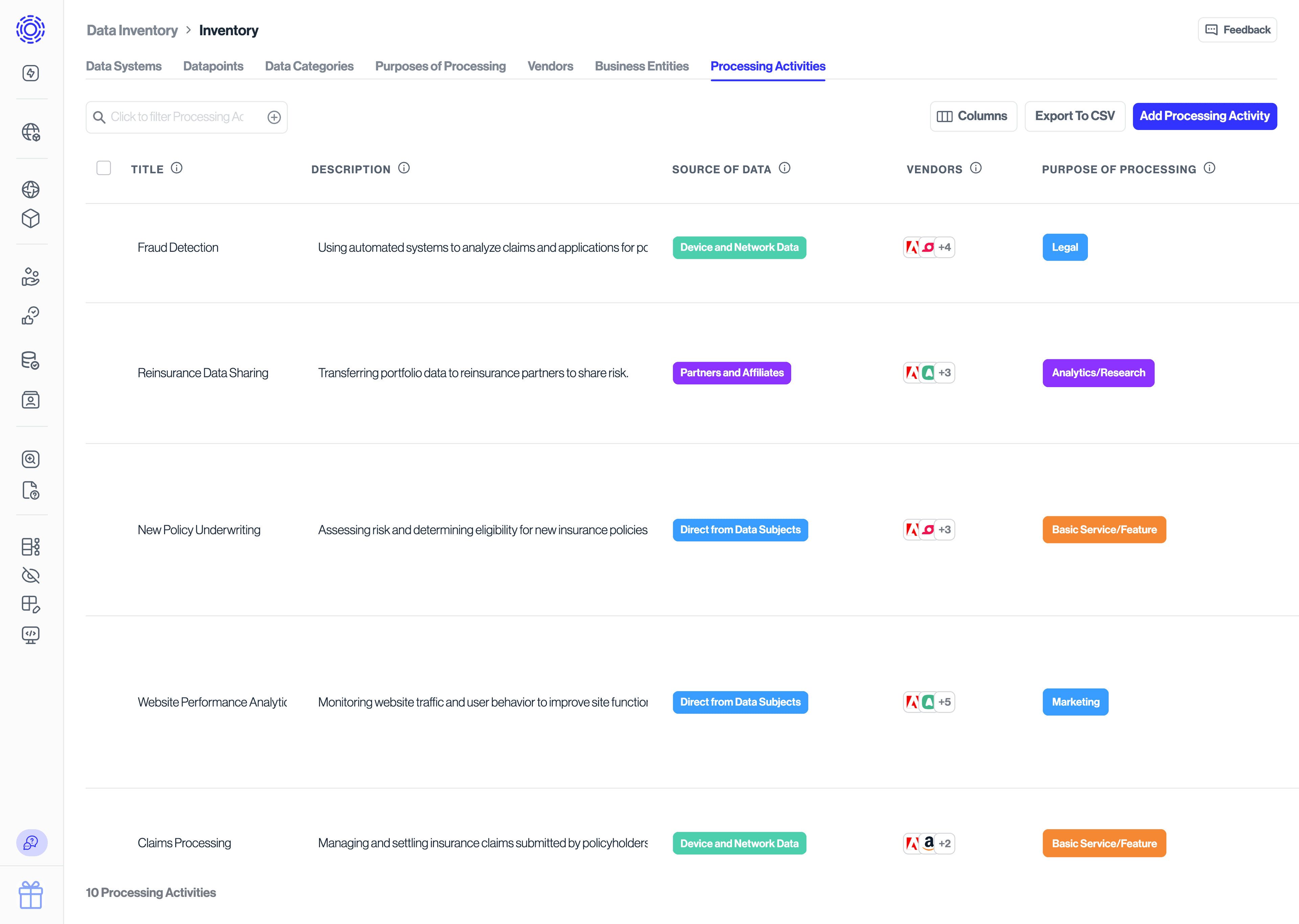The width and height of the screenshot is (1299, 924).
Task: Click Add Processing Activity button
Action: [1204, 116]
